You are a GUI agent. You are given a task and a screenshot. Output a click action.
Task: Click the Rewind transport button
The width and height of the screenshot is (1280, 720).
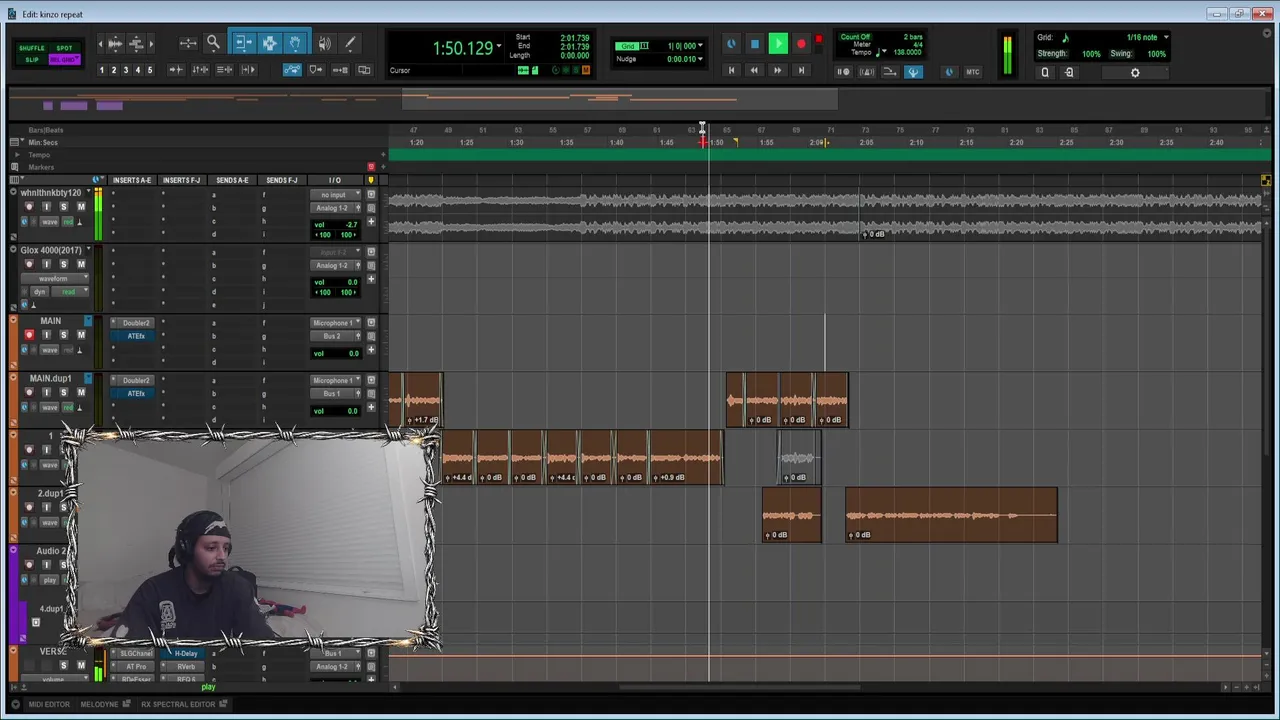click(754, 70)
